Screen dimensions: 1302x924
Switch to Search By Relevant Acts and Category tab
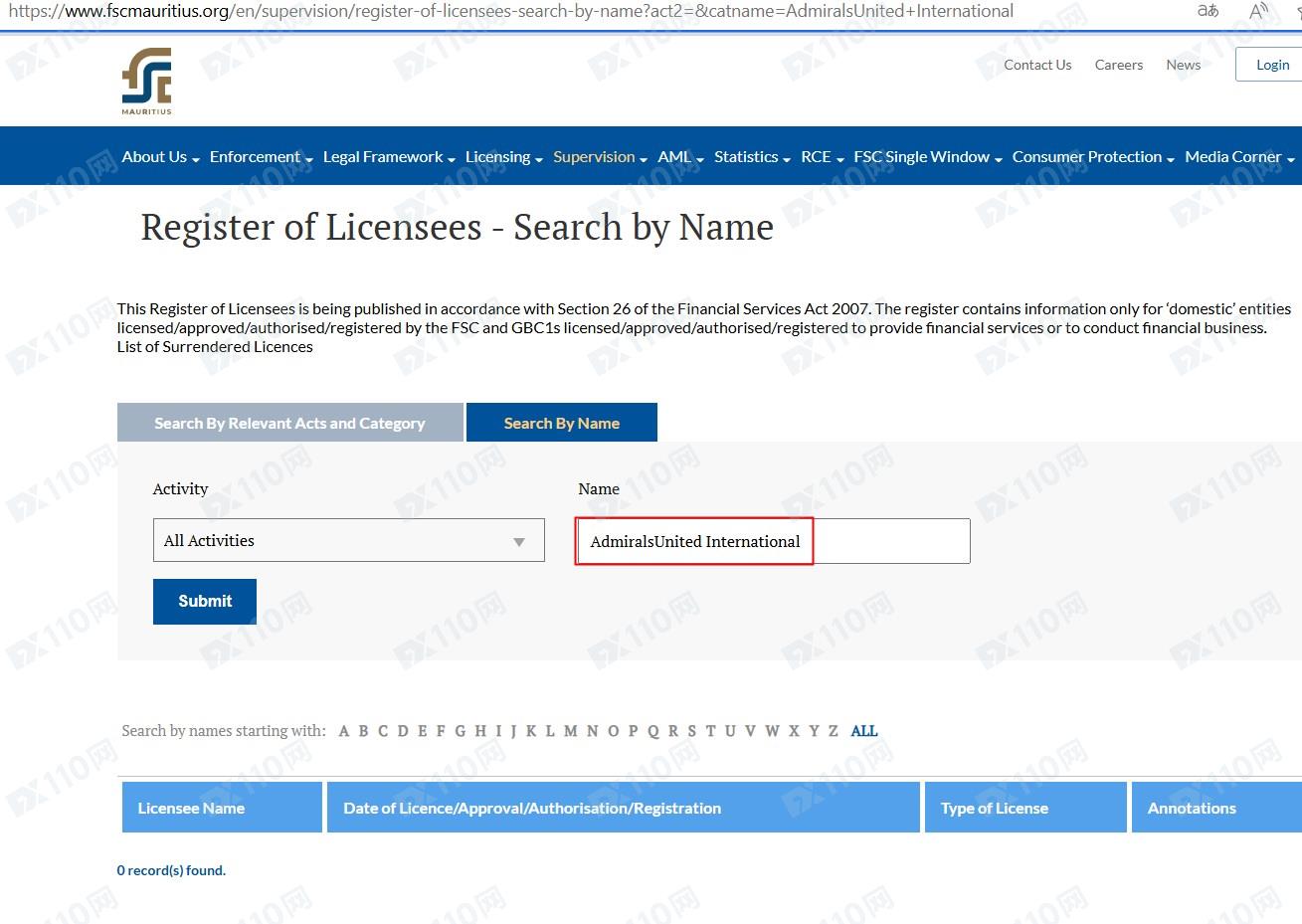click(x=289, y=423)
